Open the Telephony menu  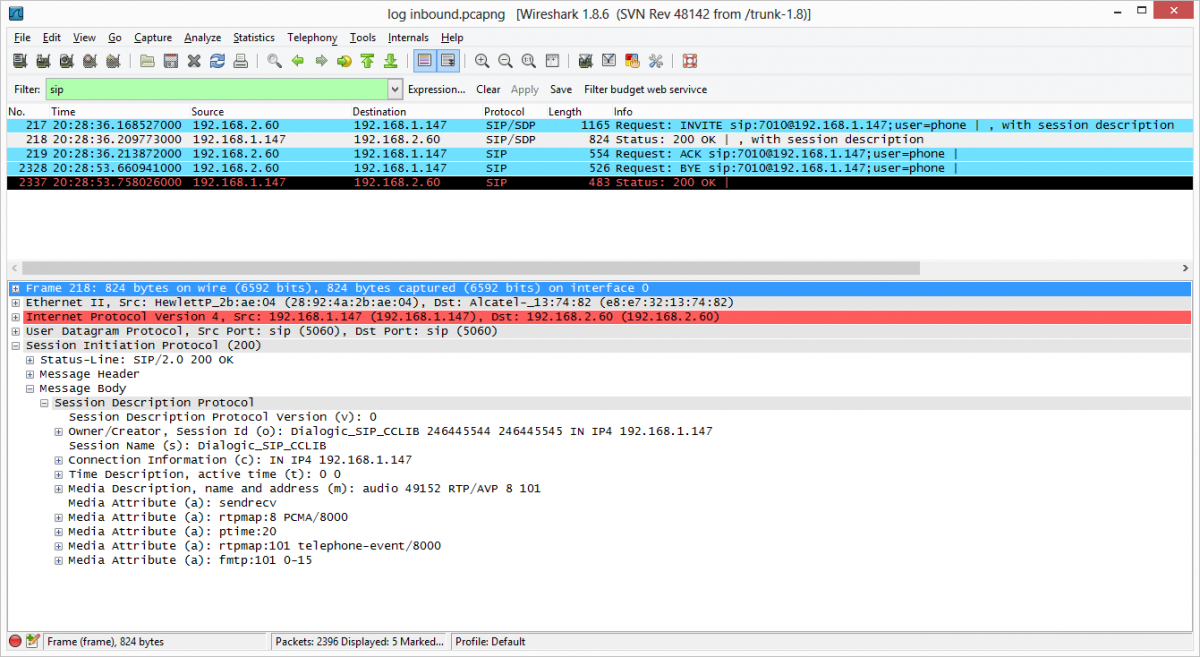312,38
